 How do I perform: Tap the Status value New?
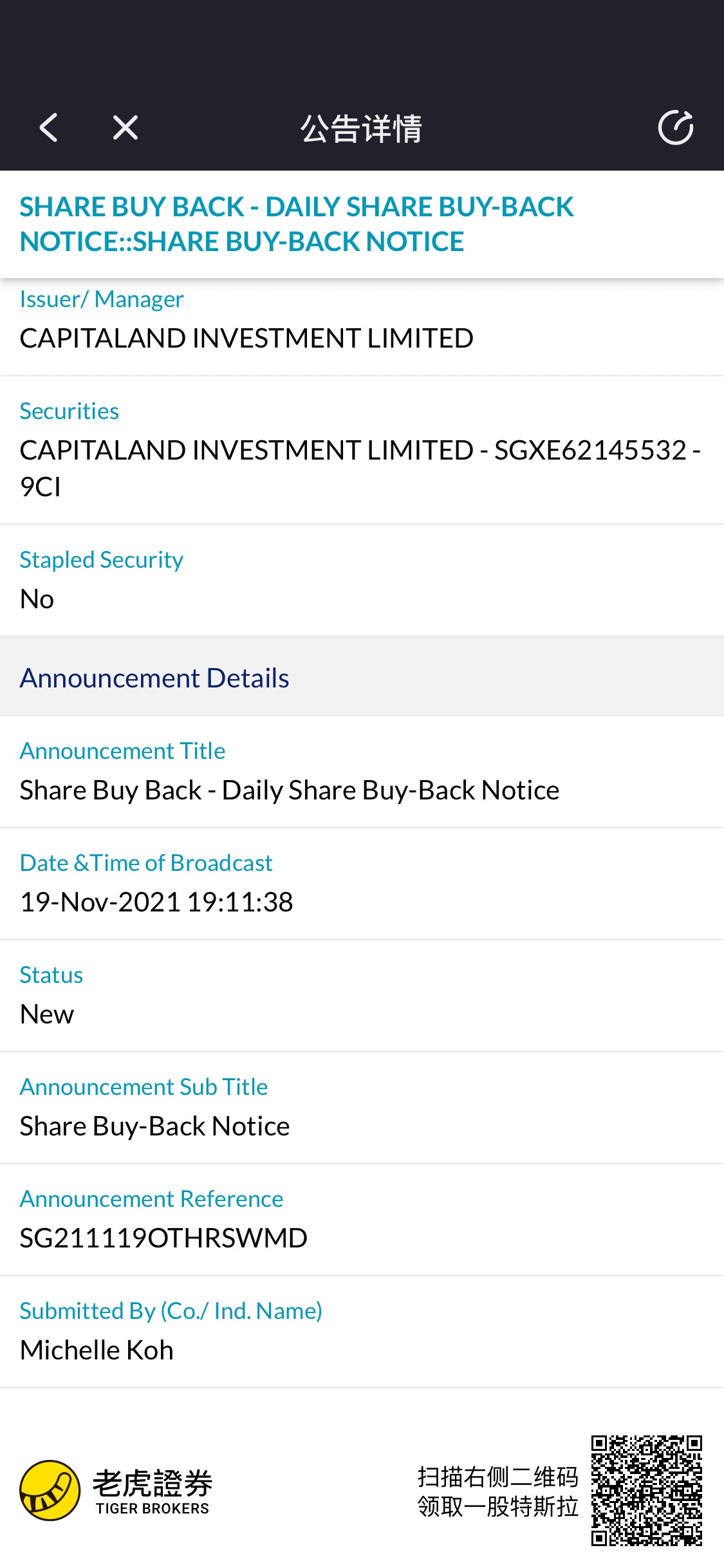[x=47, y=1014]
